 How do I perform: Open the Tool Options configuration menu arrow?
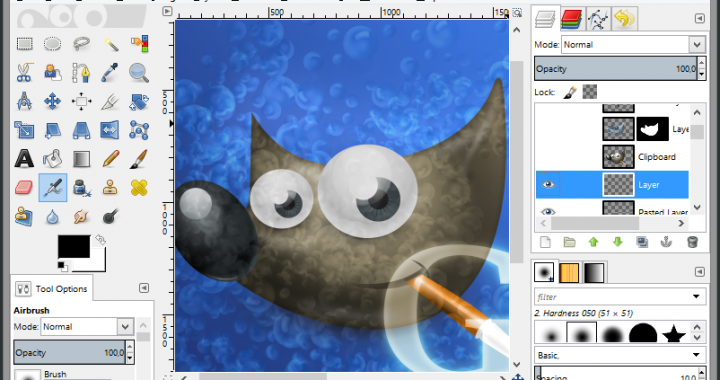[144, 288]
